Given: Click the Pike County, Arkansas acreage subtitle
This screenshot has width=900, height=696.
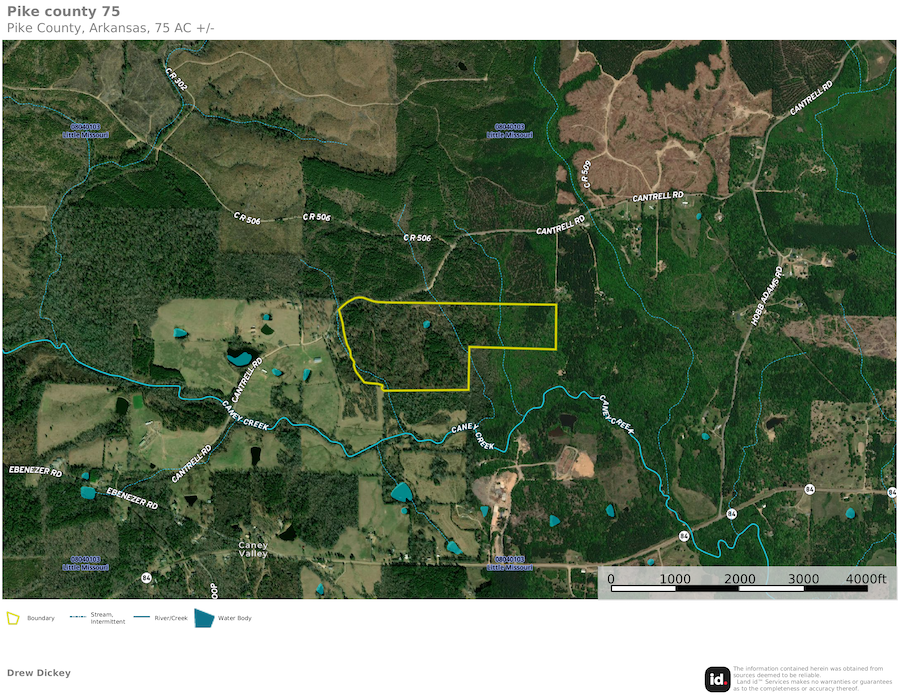Looking at the screenshot, I should [111, 27].
